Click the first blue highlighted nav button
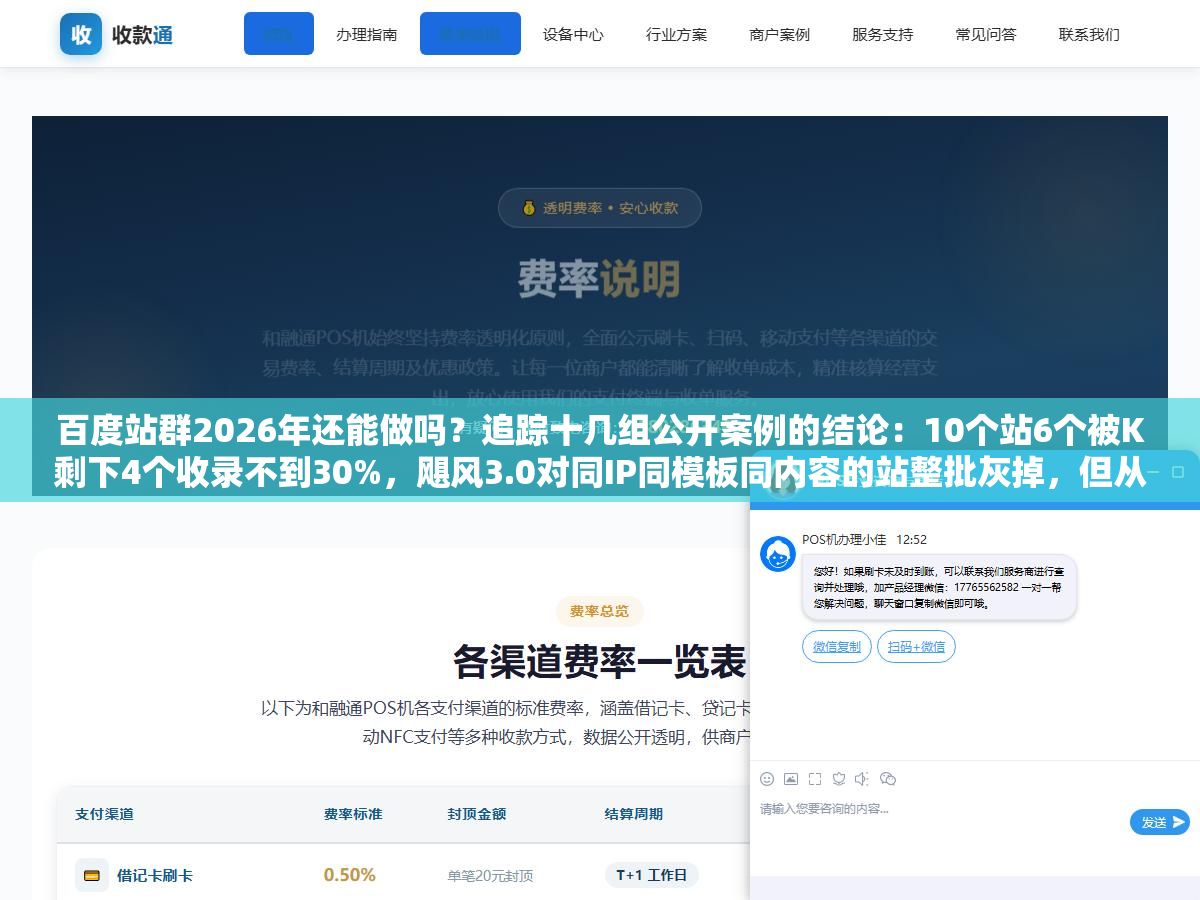This screenshot has width=1200, height=900. (x=279, y=34)
